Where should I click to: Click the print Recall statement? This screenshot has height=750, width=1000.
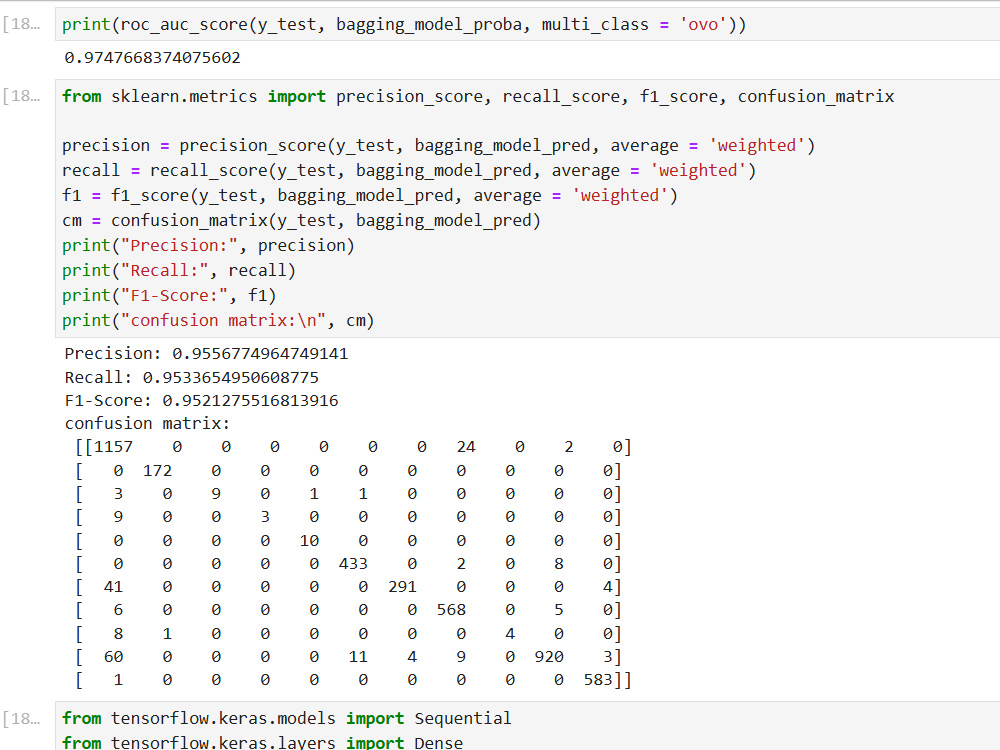click(x=179, y=270)
